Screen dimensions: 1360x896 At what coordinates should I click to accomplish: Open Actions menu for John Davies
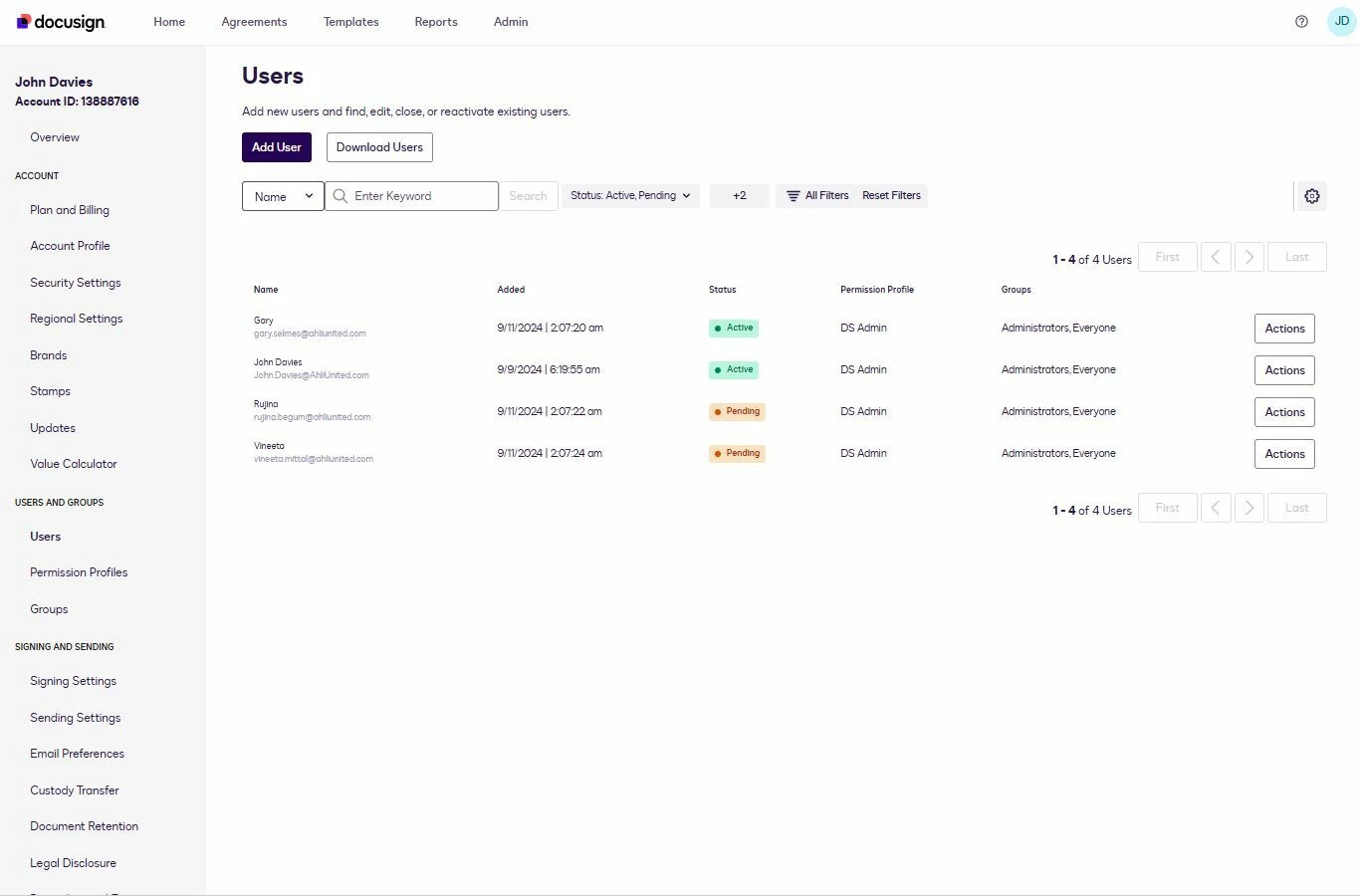click(x=1284, y=370)
